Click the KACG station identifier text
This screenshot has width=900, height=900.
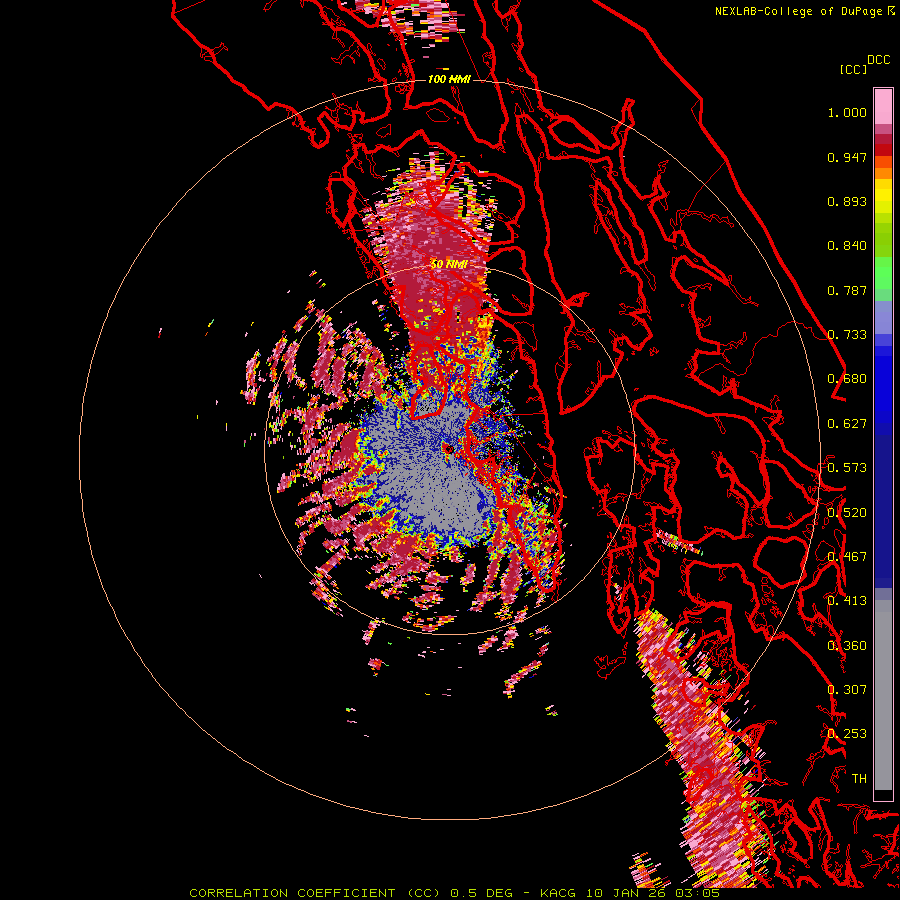557,893
